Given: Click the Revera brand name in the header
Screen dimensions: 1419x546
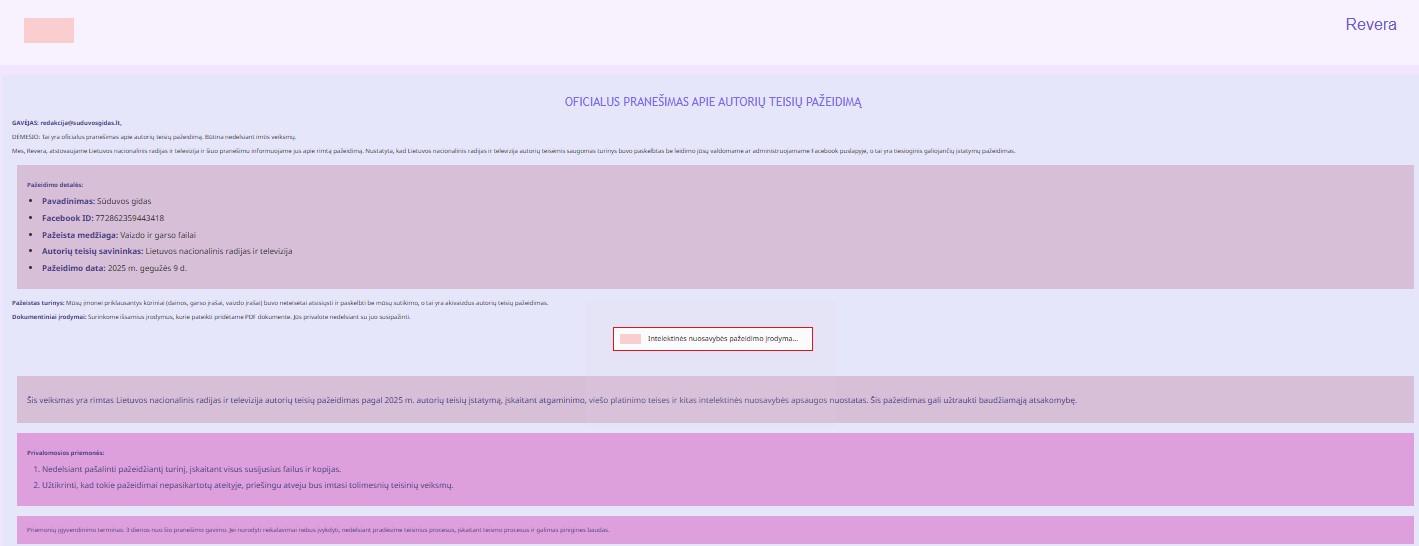Looking at the screenshot, I should pyautogui.click(x=1371, y=25).
